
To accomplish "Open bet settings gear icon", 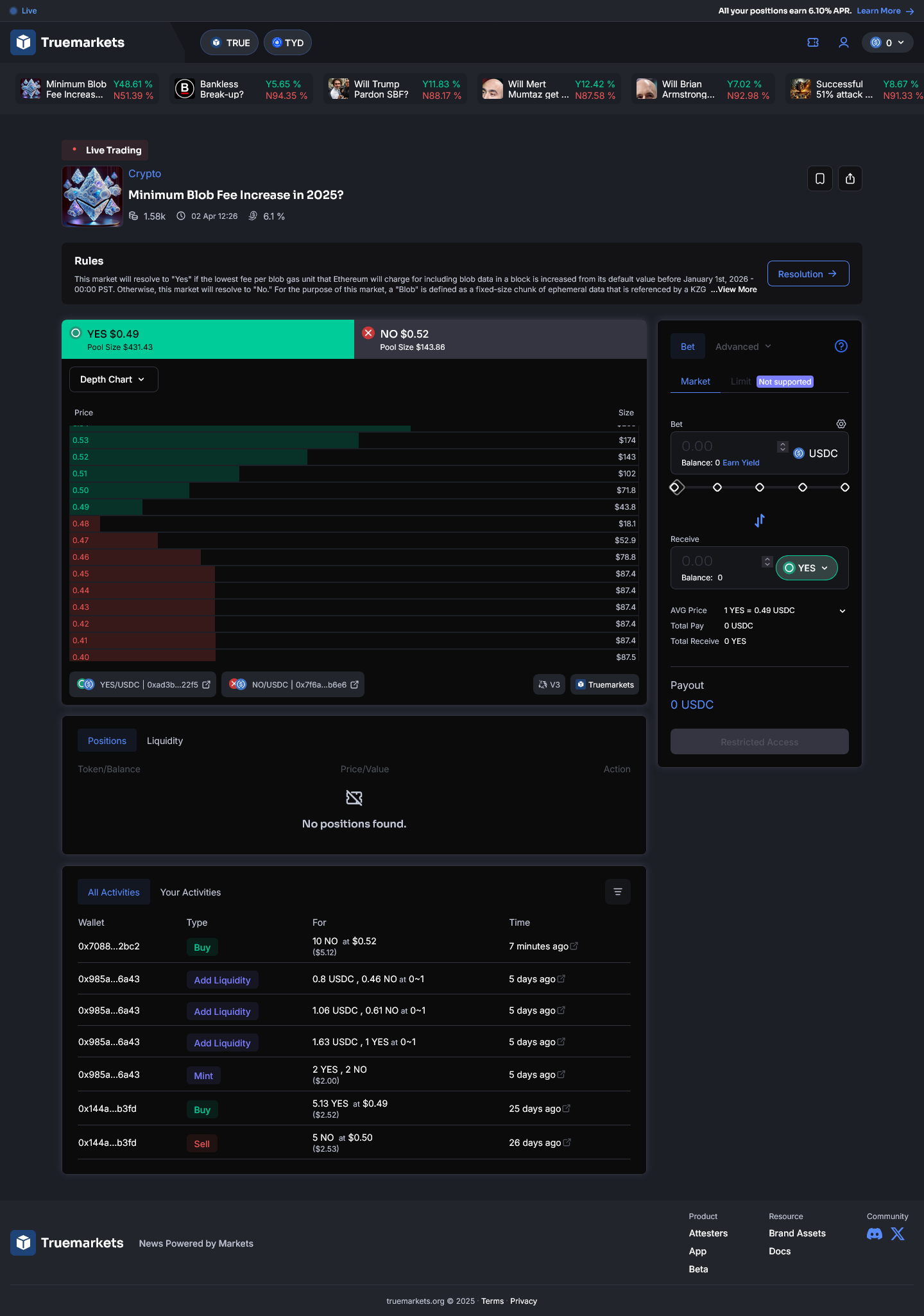I will tap(841, 424).
